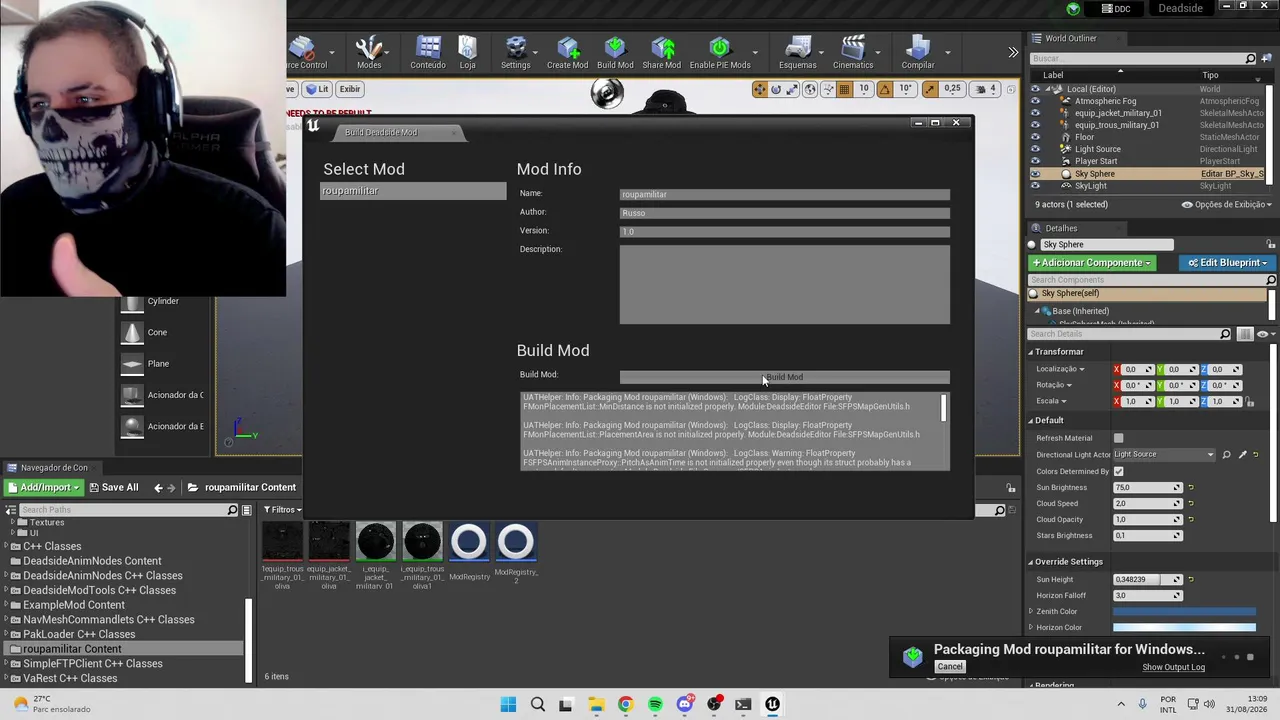The image size is (1280, 720).
Task: Toggle visibility of Light Source actor
Action: pyautogui.click(x=1035, y=149)
